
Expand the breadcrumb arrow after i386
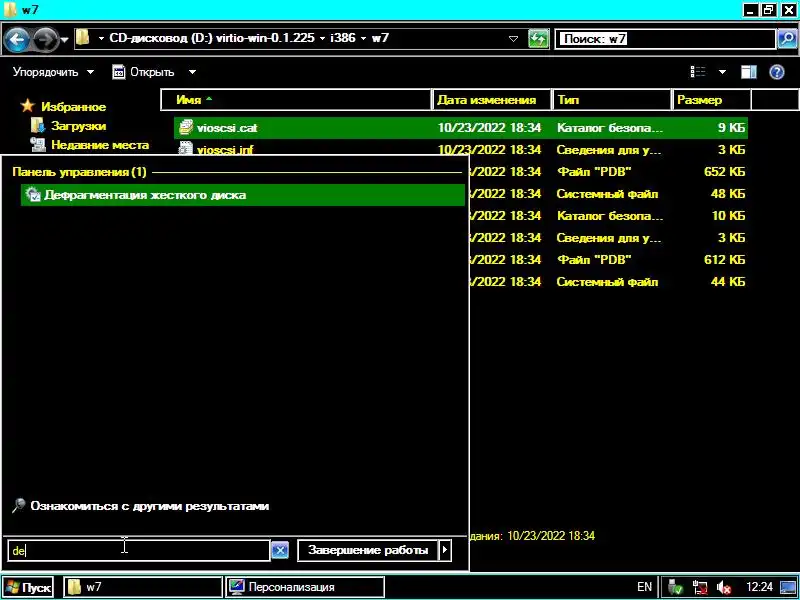[x=363, y=38]
